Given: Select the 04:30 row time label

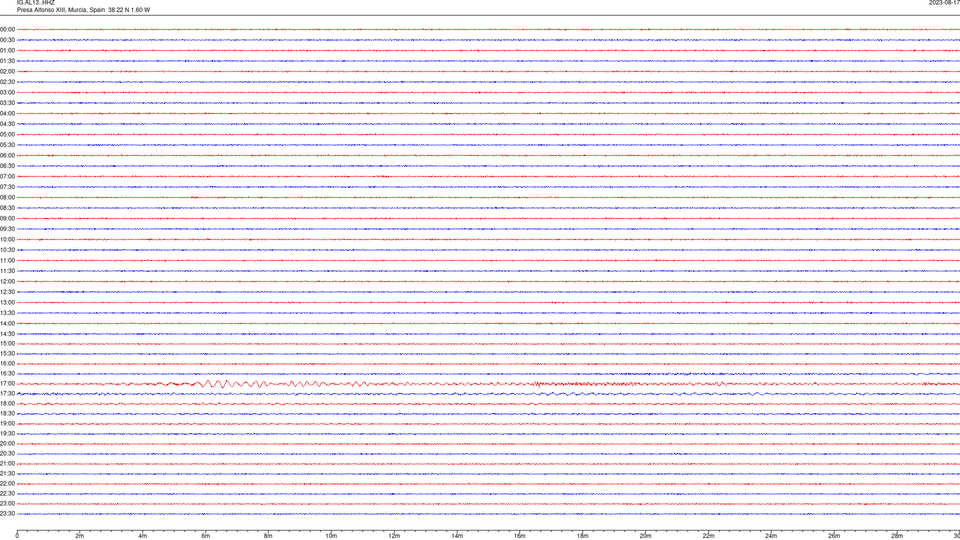Looking at the screenshot, I should click(7, 124).
